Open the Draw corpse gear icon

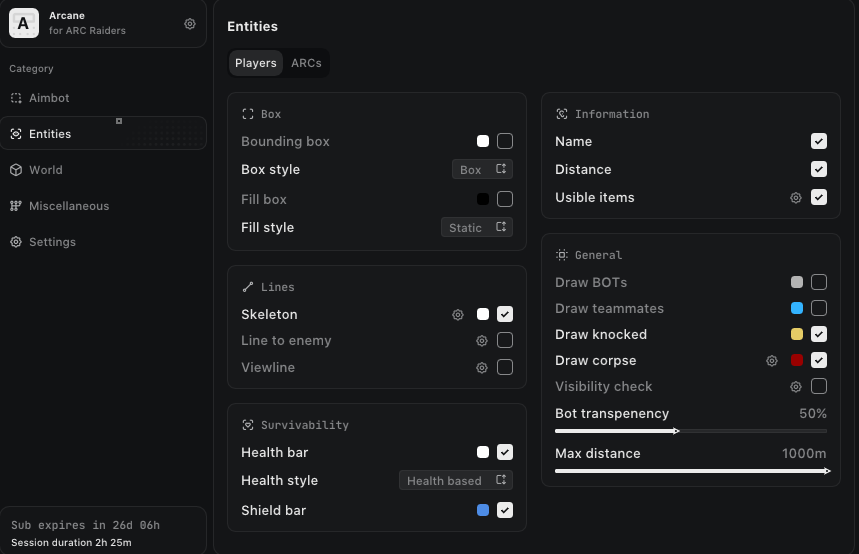[772, 361]
